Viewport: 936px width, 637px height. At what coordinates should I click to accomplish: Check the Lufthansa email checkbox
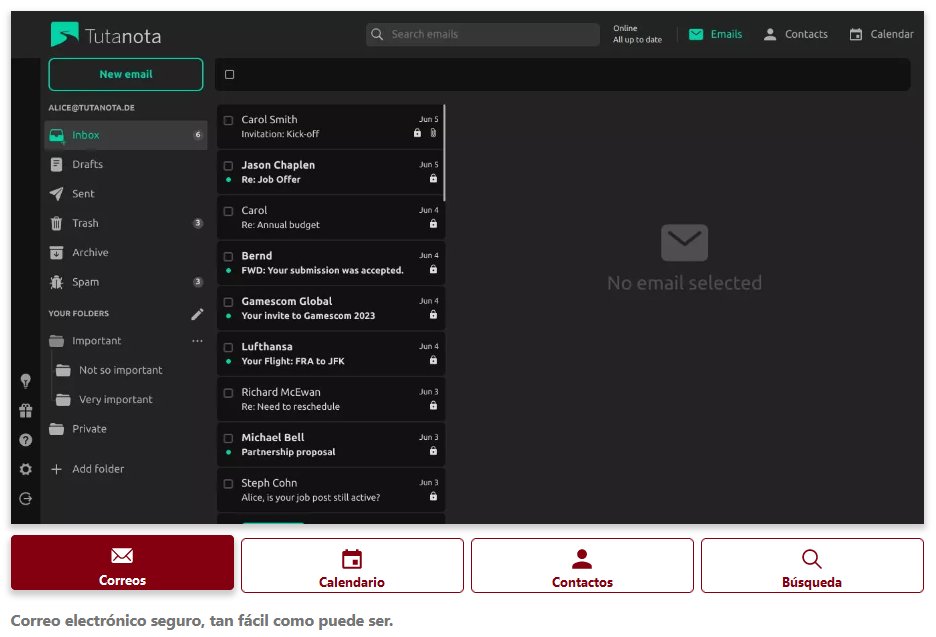pyautogui.click(x=228, y=347)
